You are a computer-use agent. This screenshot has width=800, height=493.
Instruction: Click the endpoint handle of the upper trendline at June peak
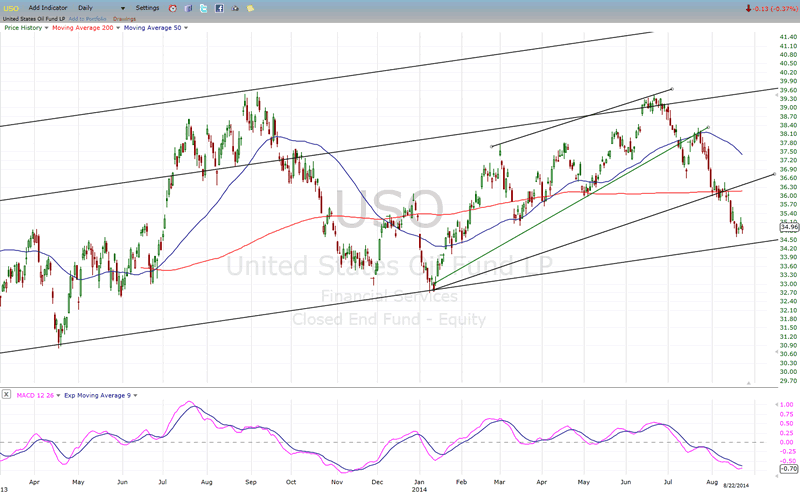(x=672, y=89)
